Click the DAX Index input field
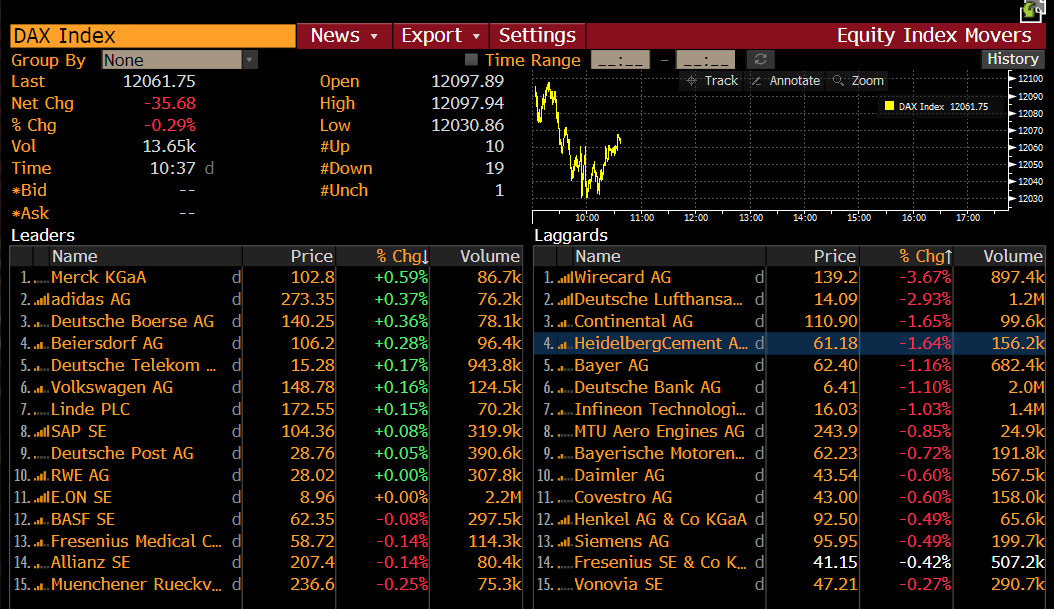1054x609 pixels. (x=153, y=36)
